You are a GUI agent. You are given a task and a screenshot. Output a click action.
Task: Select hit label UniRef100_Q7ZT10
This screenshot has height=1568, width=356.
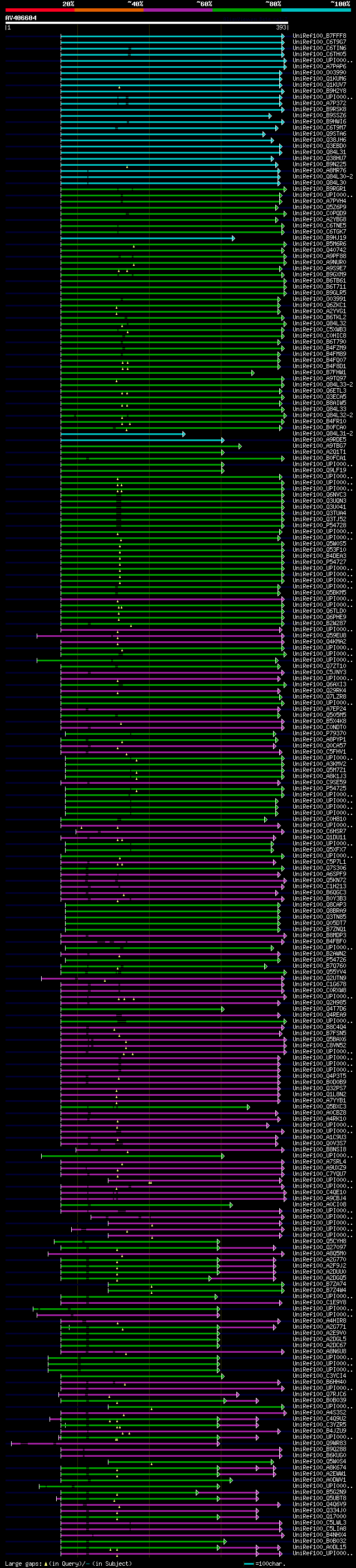(319, 666)
